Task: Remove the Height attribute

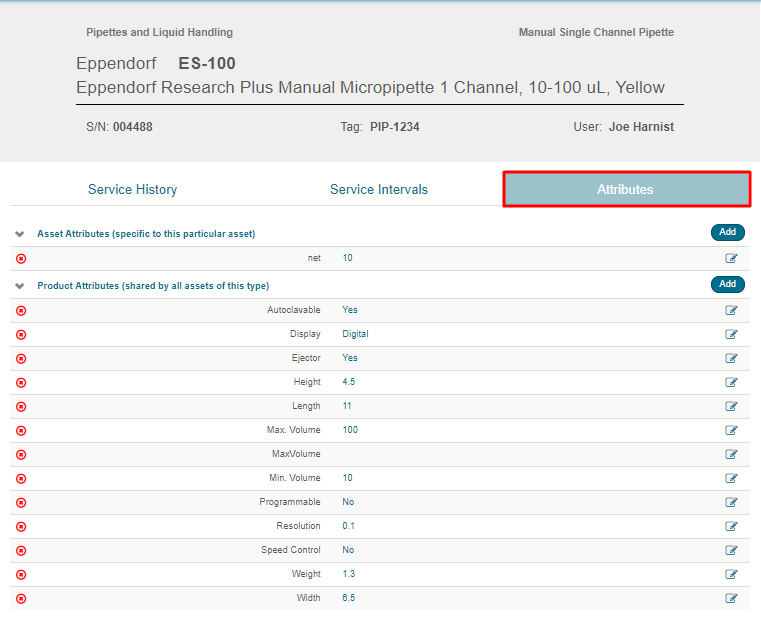Action: click(x=21, y=383)
